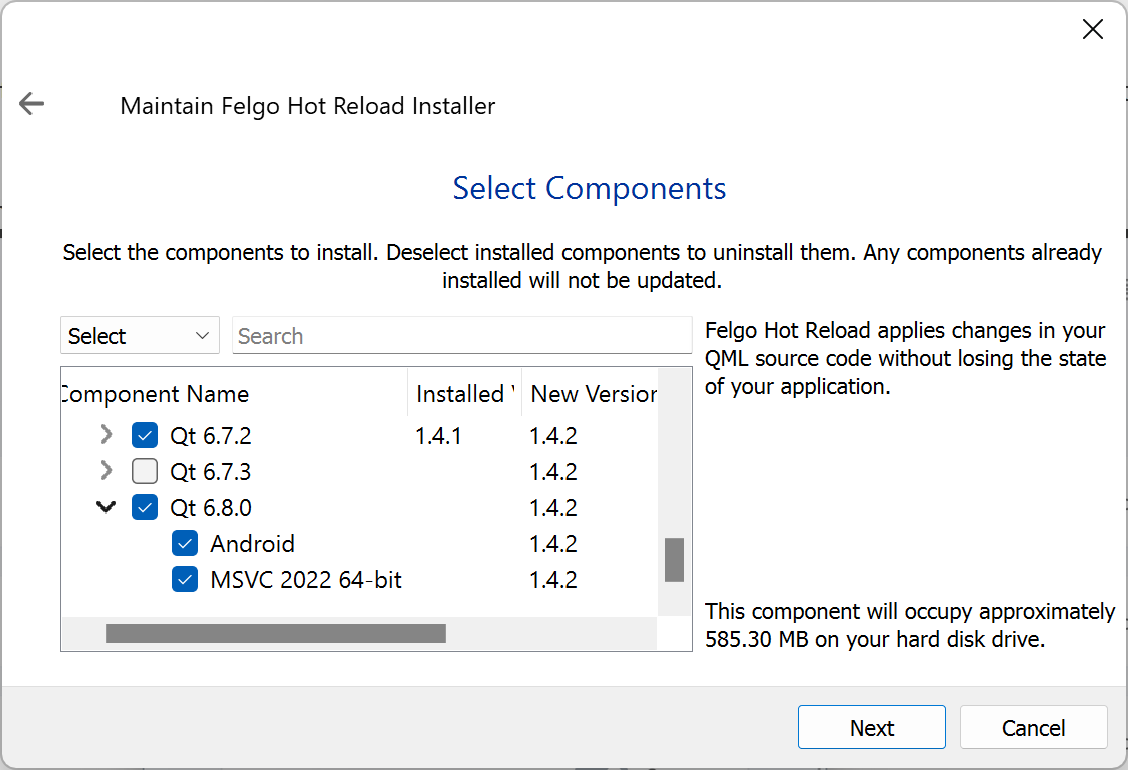Close the installer window
This screenshot has height=770, width=1128.
click(x=1092, y=29)
